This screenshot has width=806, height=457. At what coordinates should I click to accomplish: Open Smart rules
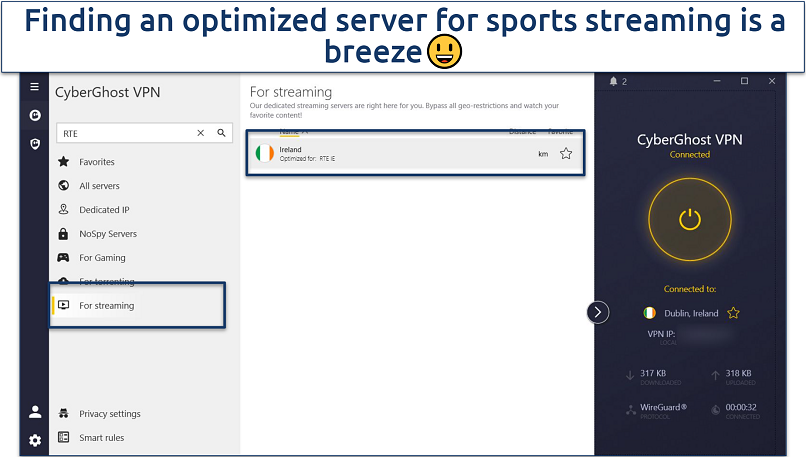[x=102, y=438]
